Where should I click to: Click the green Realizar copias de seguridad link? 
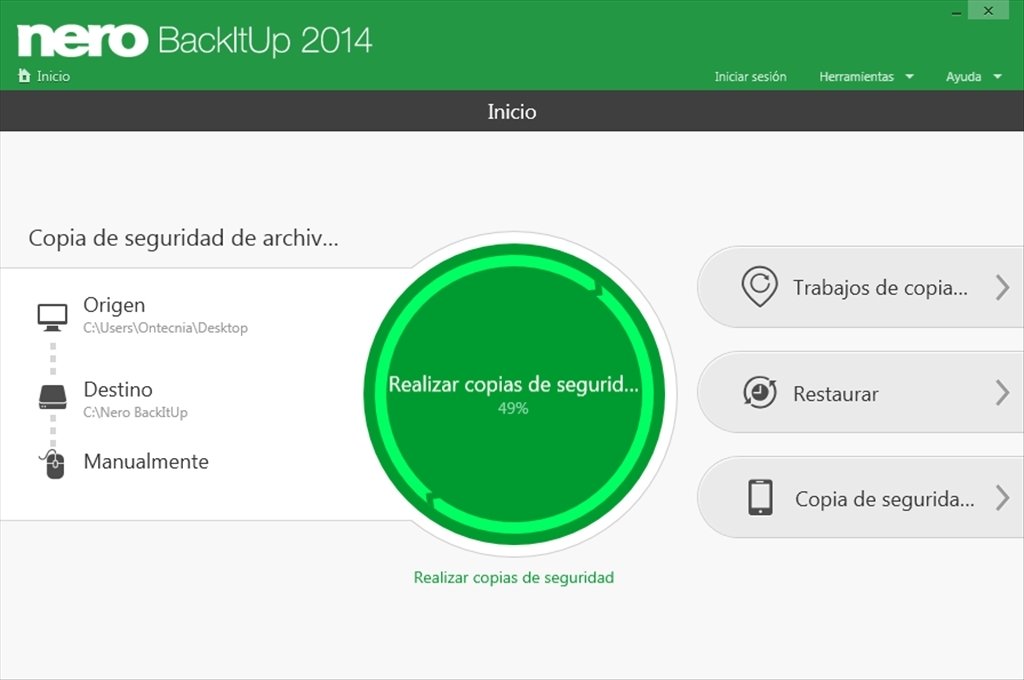tap(514, 577)
